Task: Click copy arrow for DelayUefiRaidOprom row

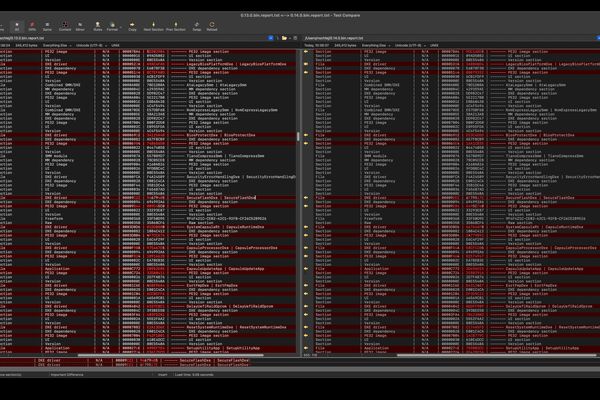Action: 306,306
